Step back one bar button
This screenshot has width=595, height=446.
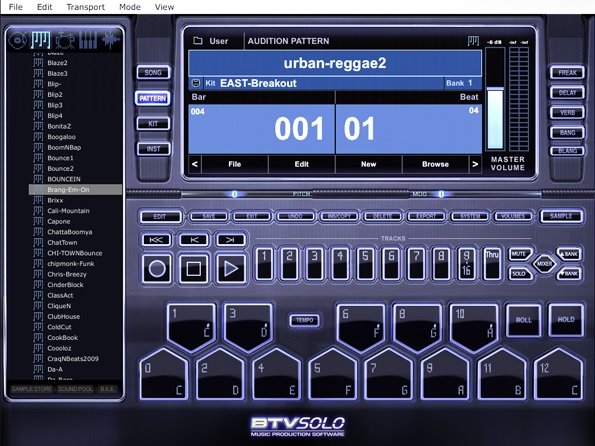[x=194, y=240]
